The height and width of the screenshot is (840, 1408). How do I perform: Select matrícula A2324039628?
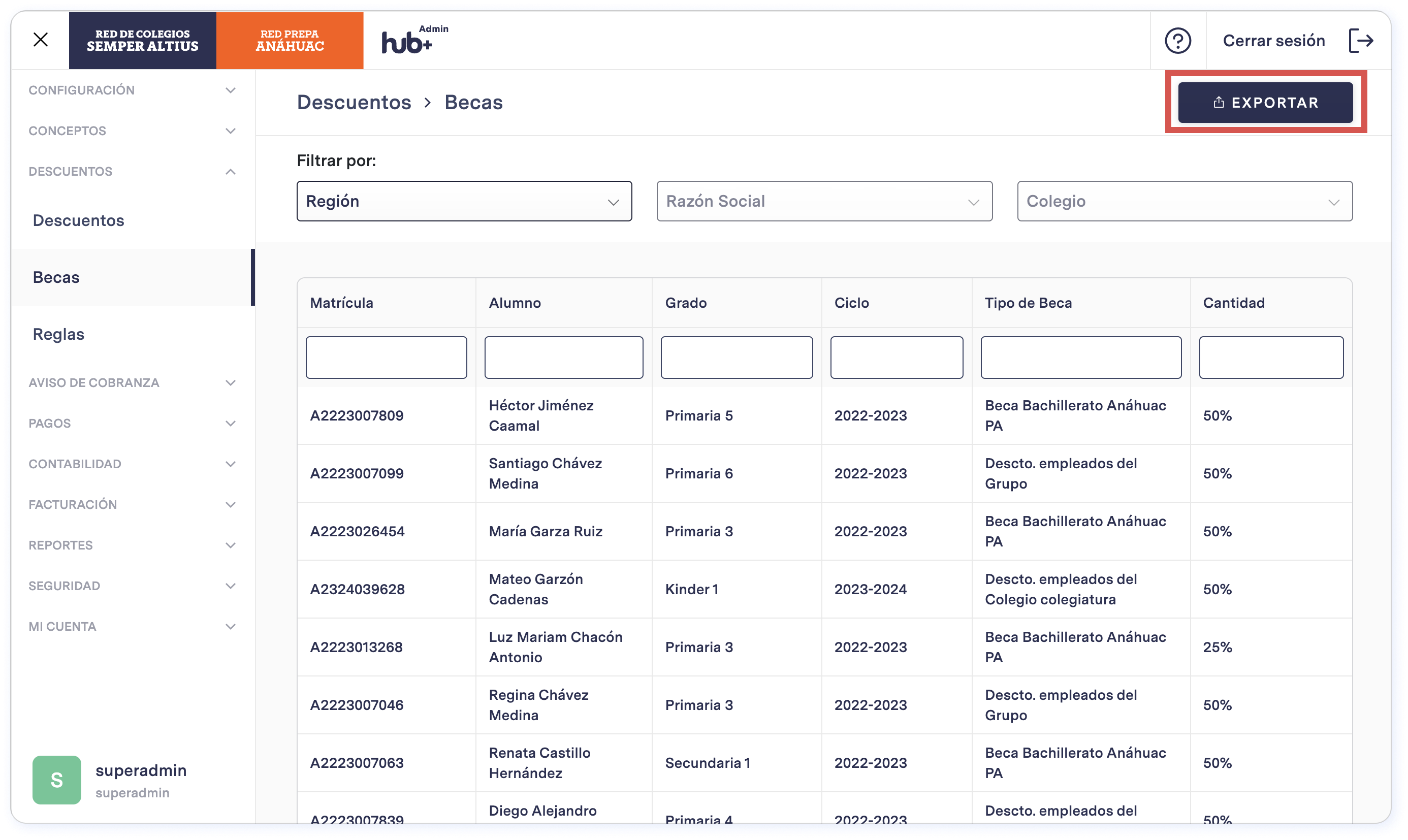click(357, 589)
